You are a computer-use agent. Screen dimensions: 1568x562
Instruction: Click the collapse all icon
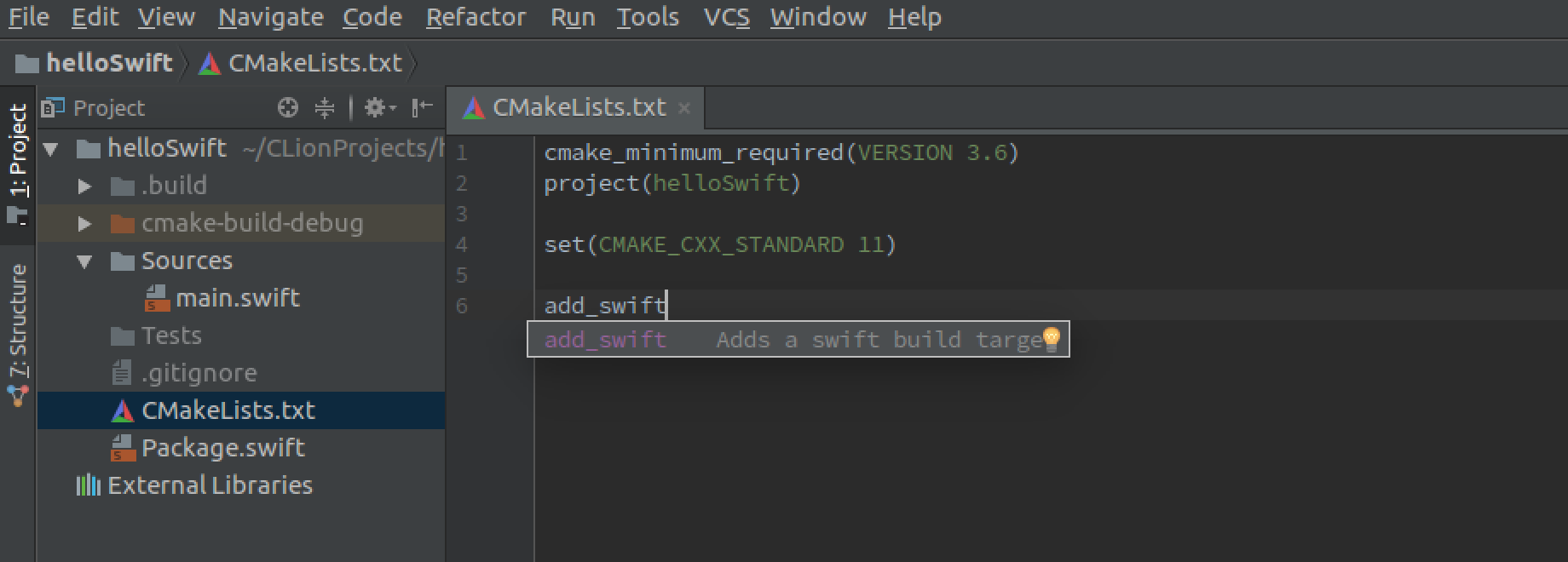coord(325,108)
